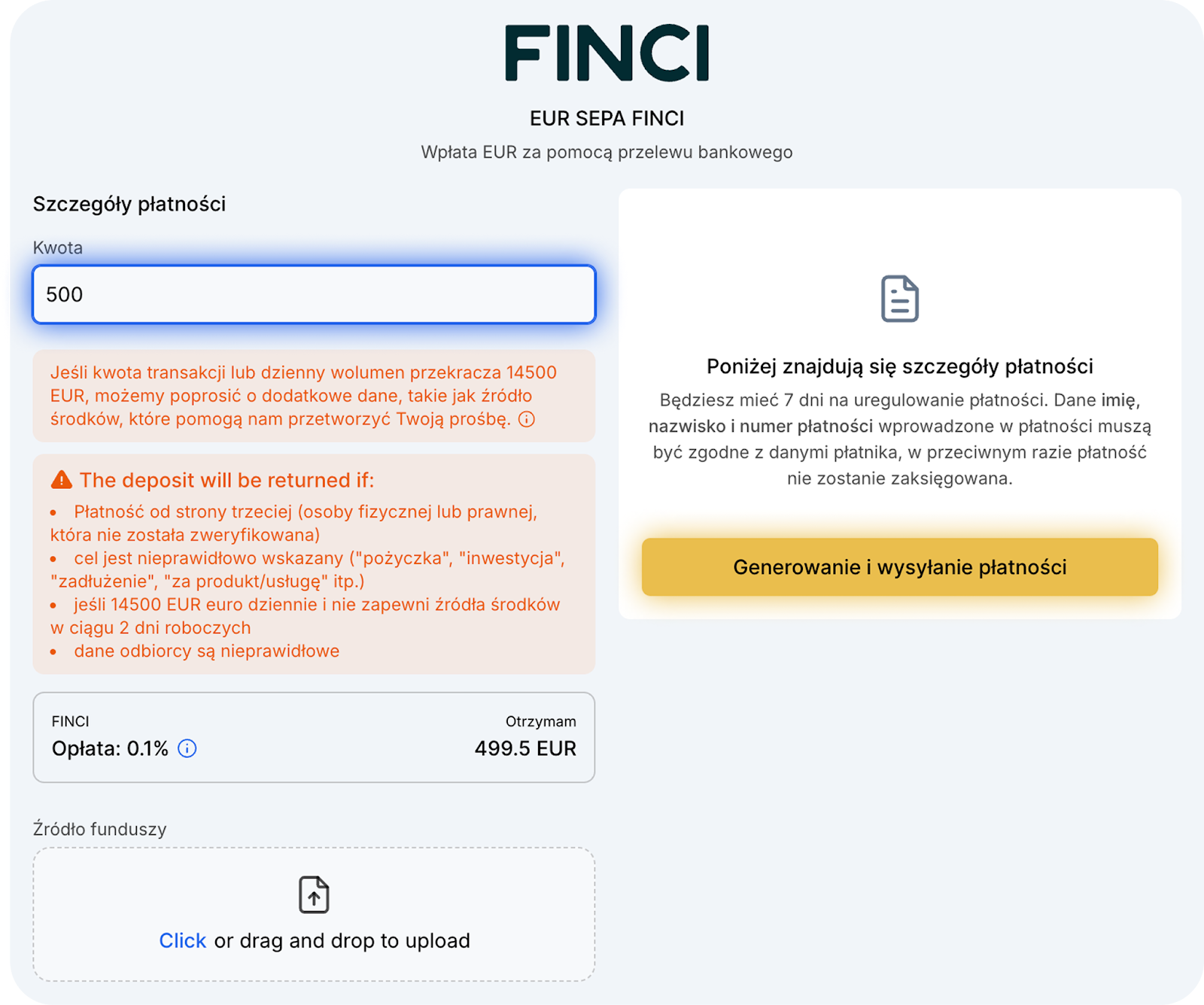Click the orange warning triangle icon
The height and width of the screenshot is (1005, 1204).
pyautogui.click(x=61, y=480)
